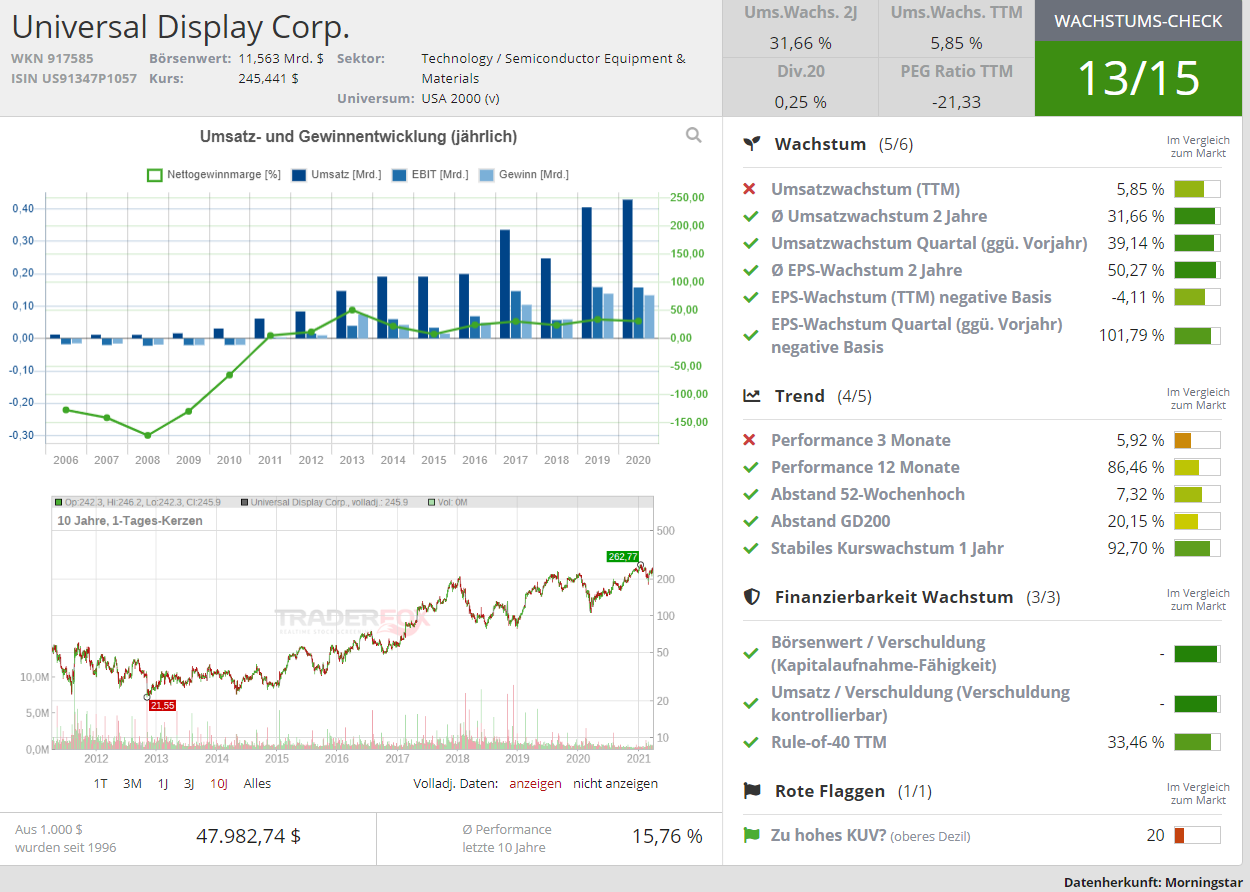The image size is (1250, 892).
Task: Click the TraderFox watermark-free price chart title
Action: 130,521
